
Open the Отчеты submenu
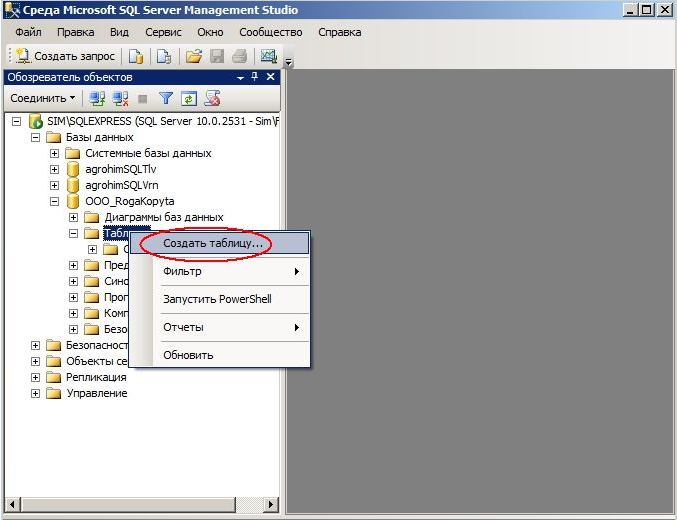pyautogui.click(x=221, y=327)
